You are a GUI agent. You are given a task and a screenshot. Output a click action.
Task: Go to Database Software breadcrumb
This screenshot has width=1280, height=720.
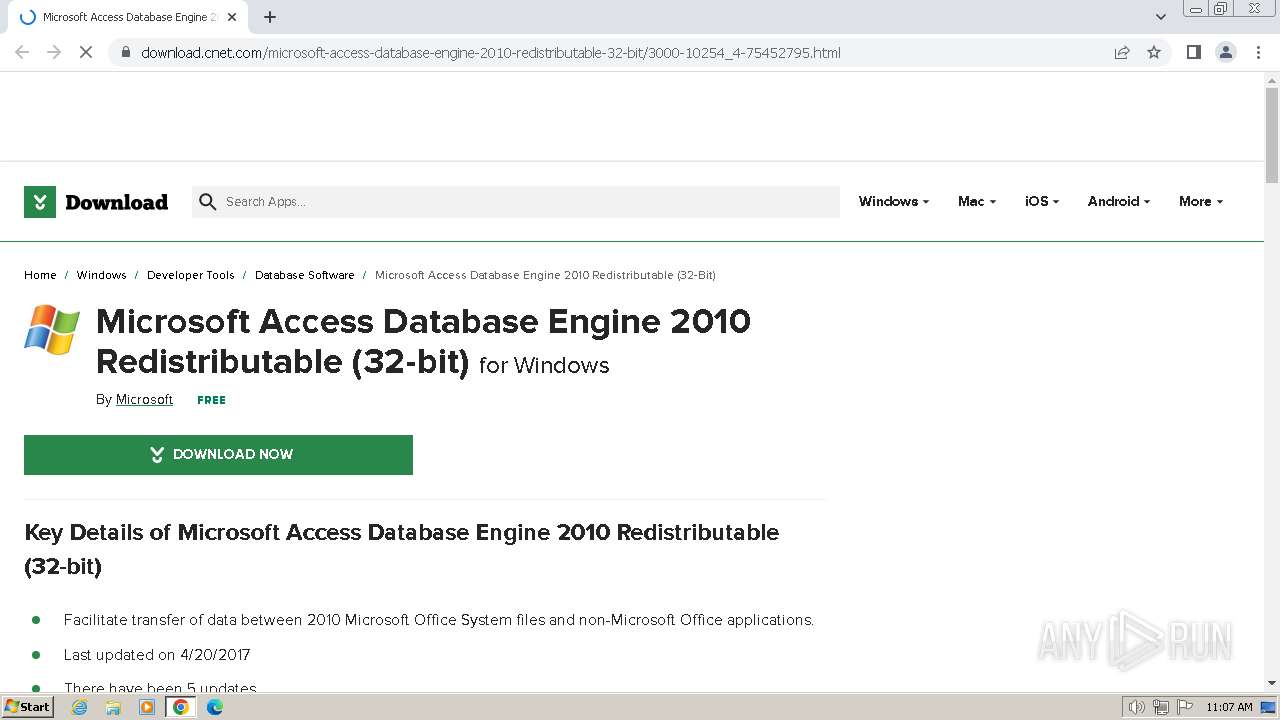[304, 275]
